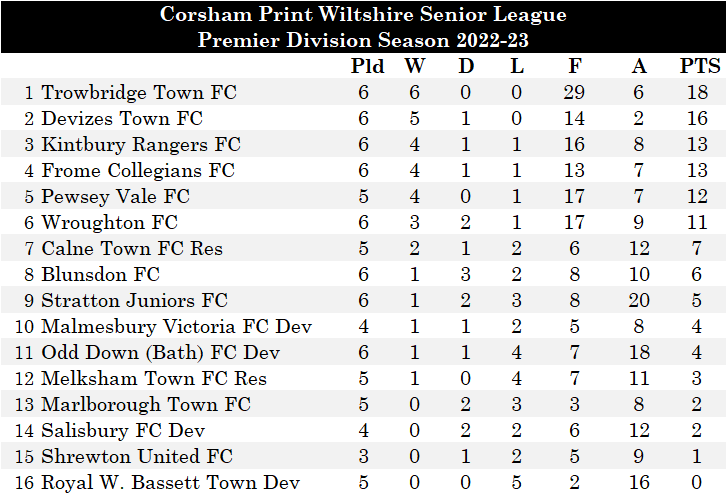Click Malmesbury Victoria FC Dev

tap(176, 327)
